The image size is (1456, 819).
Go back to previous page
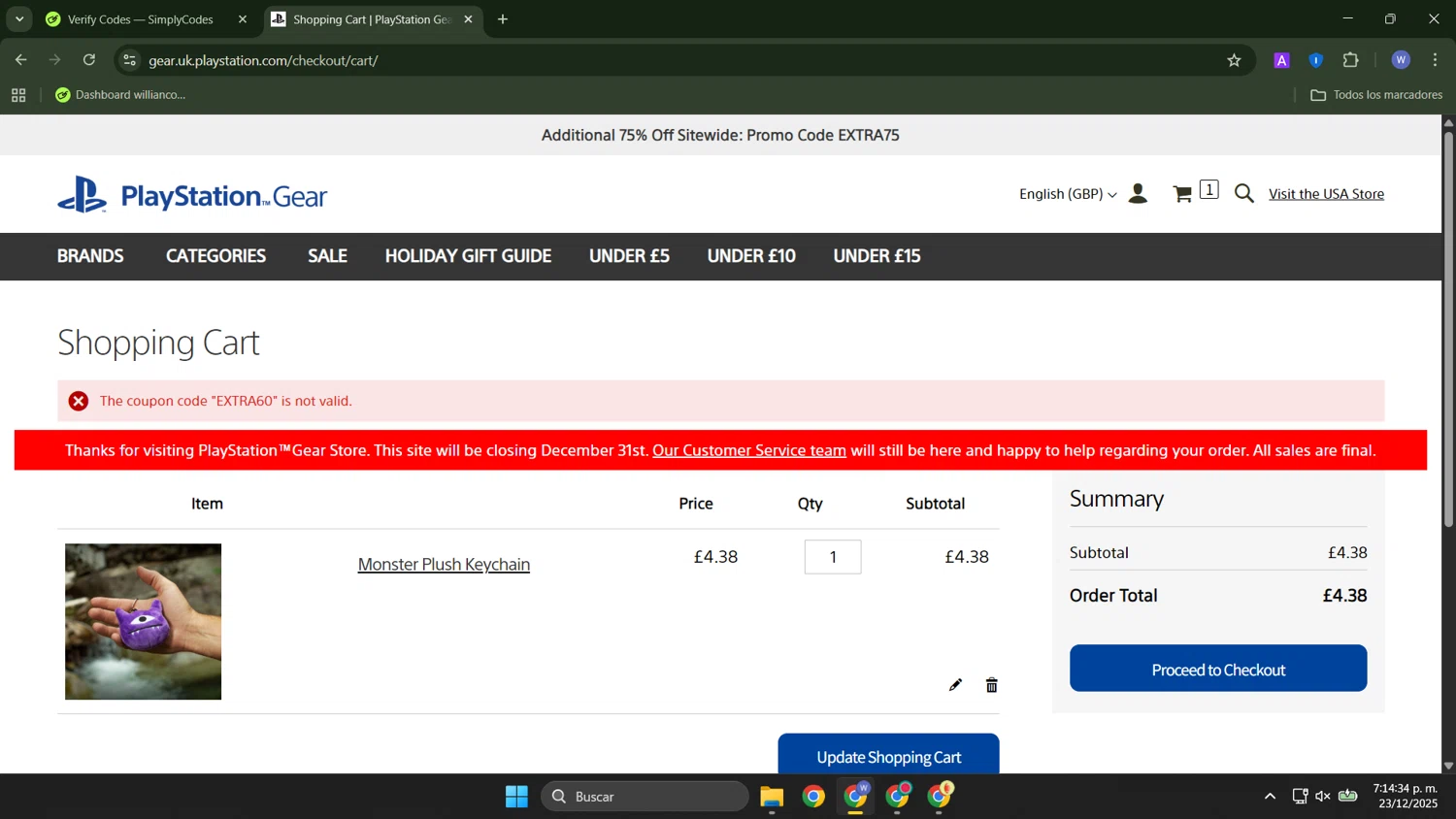pos(21,60)
